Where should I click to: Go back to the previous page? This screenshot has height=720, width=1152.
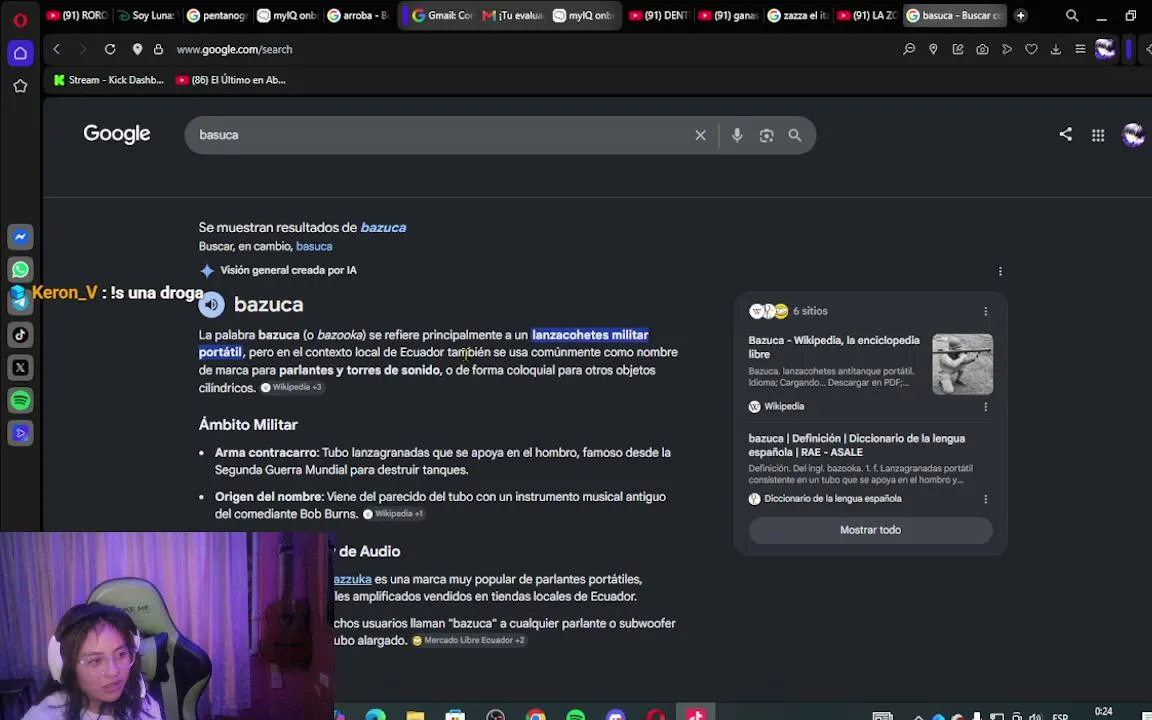(57, 49)
